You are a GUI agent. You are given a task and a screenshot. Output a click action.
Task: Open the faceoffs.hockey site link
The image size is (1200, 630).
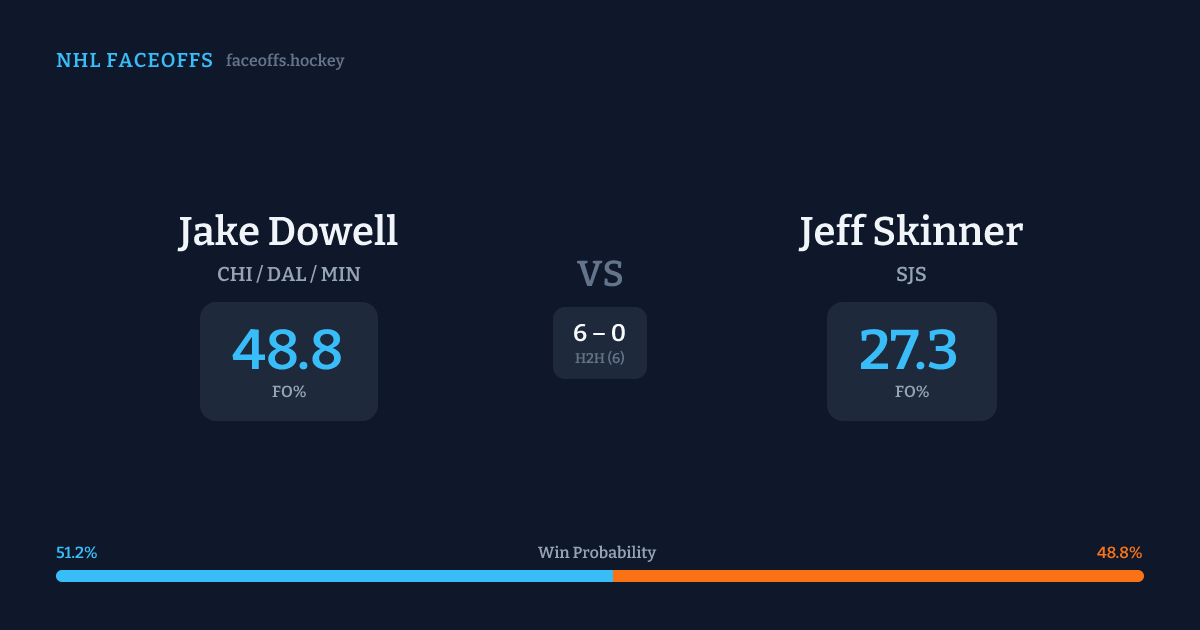[285, 61]
